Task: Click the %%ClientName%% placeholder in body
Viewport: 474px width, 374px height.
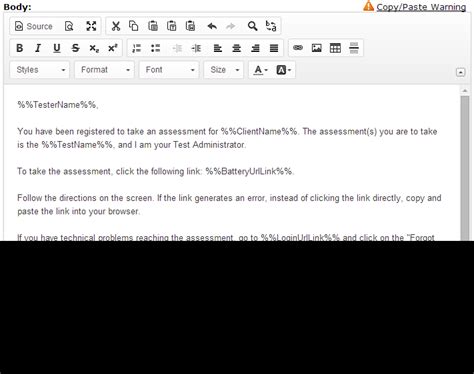Action: tap(259, 132)
